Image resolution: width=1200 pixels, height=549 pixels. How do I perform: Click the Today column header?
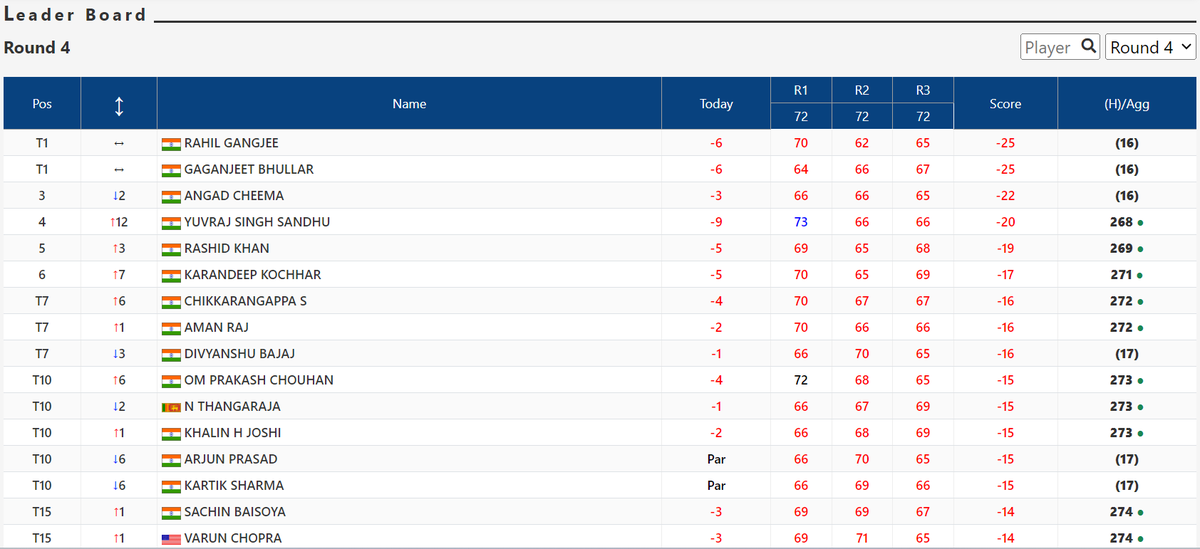[x=716, y=103]
